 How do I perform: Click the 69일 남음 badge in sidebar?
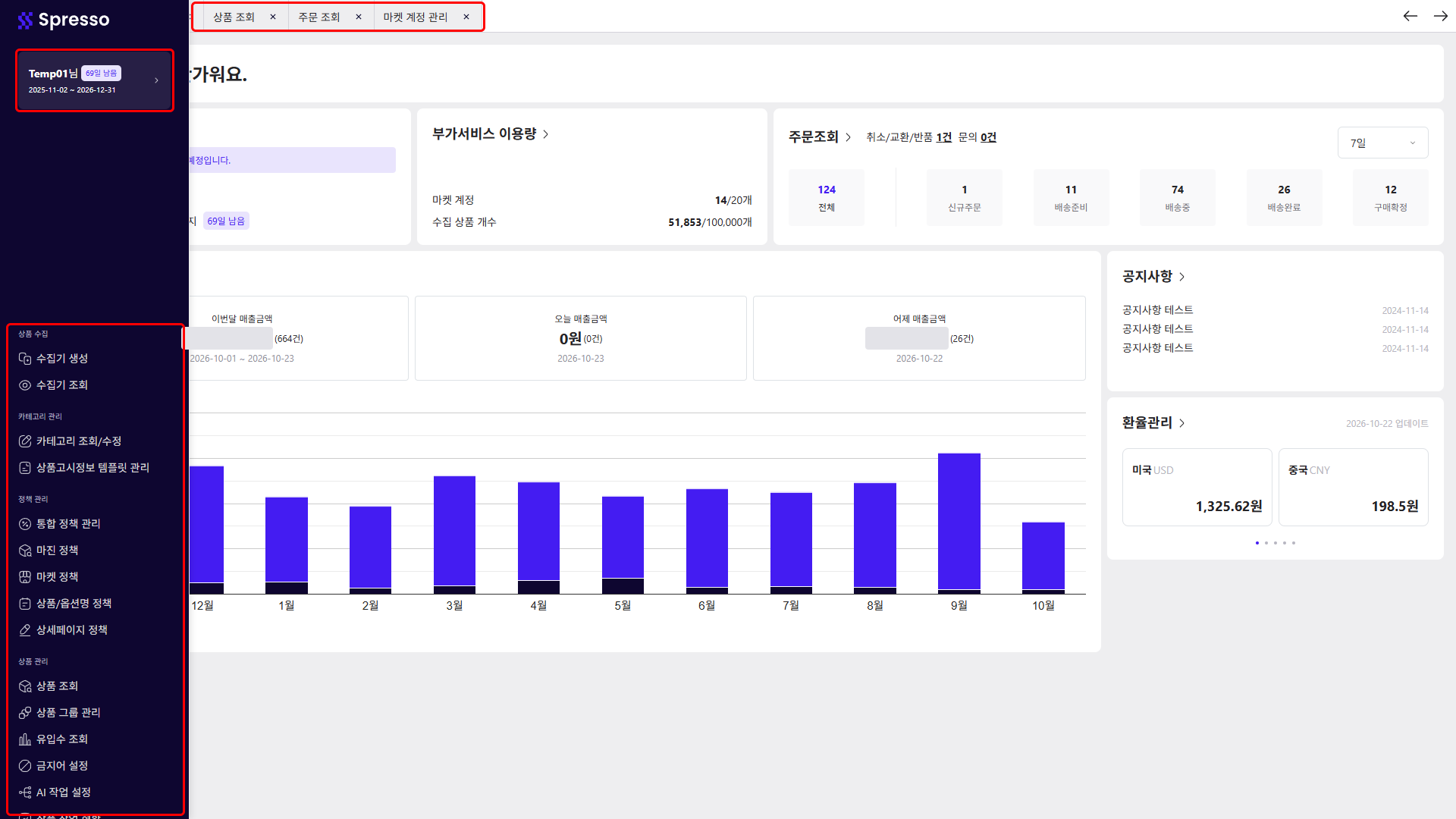click(102, 74)
